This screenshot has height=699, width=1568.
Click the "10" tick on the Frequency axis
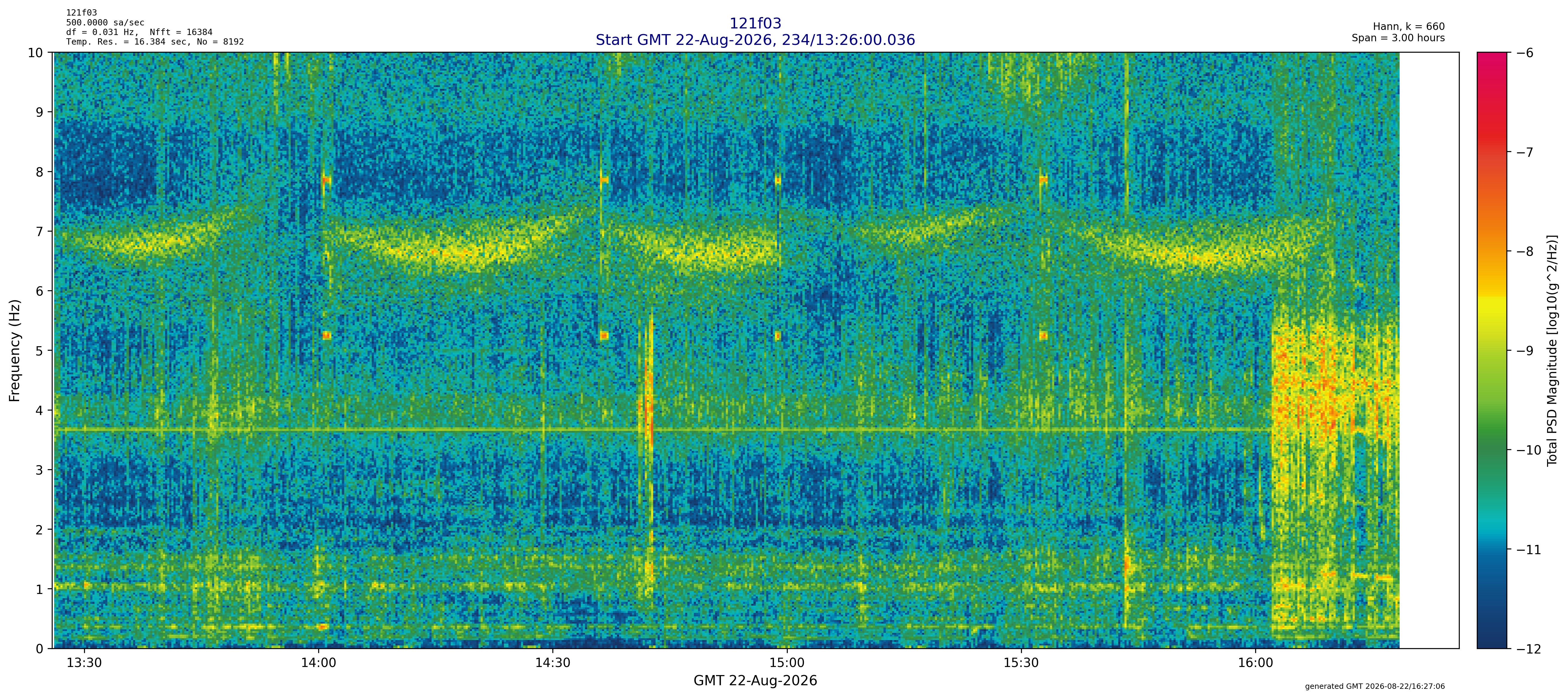[35, 52]
